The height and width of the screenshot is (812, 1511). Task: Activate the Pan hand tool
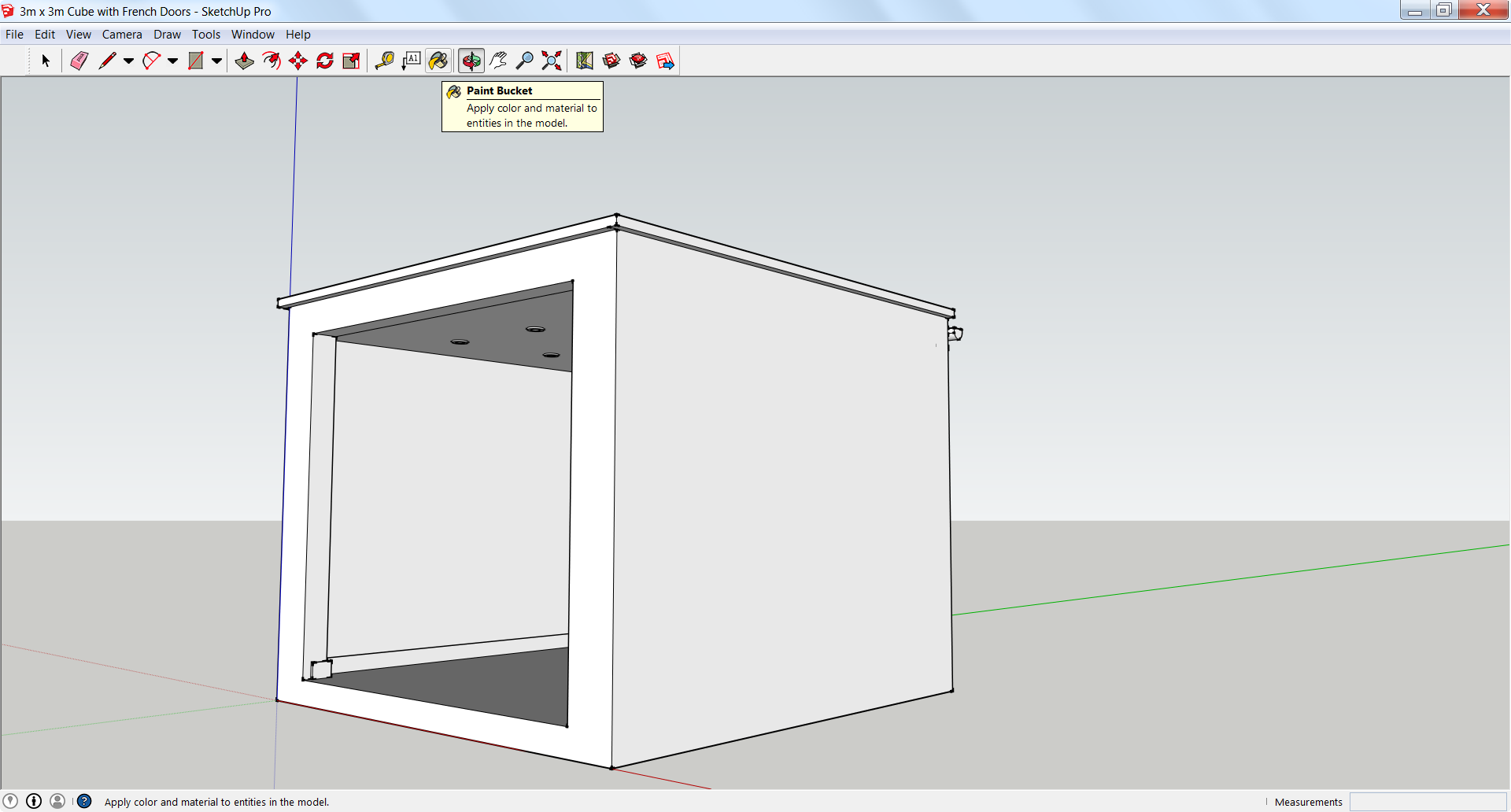(x=498, y=61)
